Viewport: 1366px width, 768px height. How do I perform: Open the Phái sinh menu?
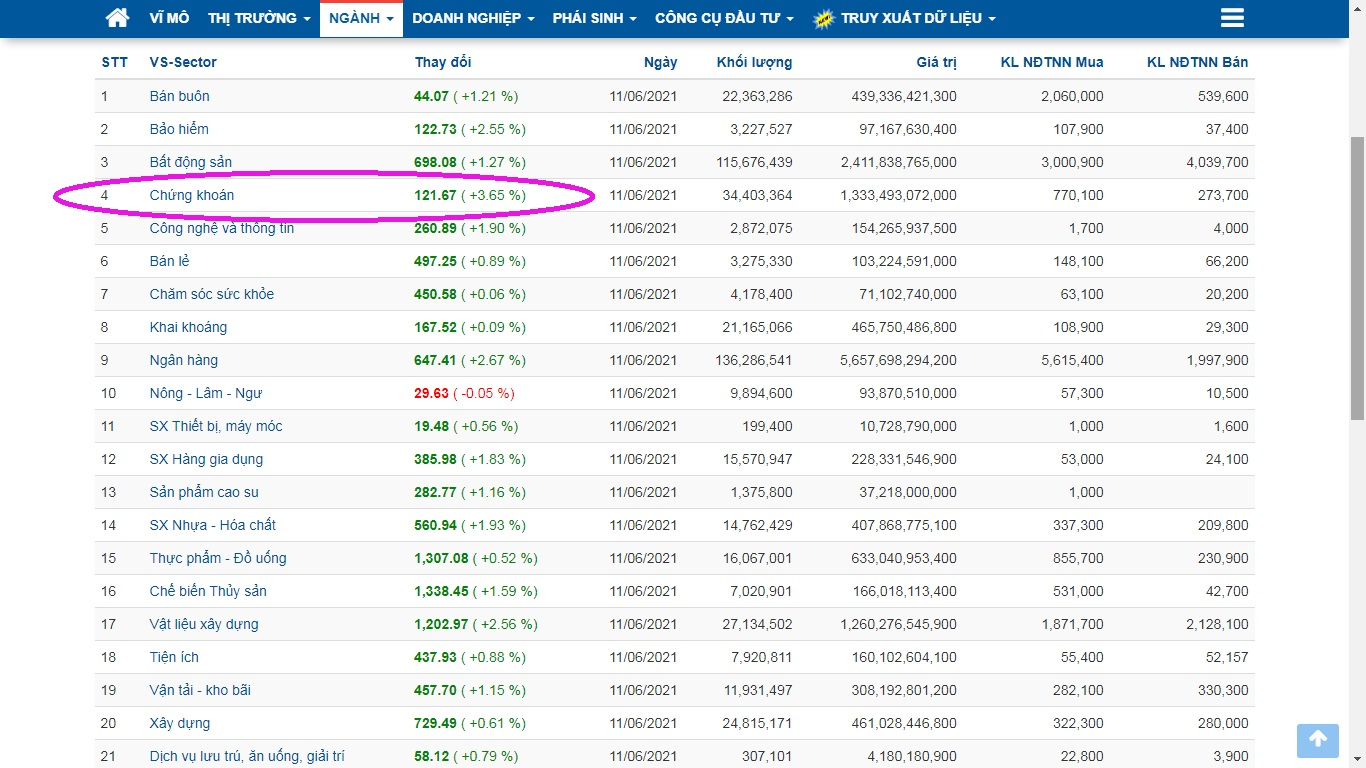(594, 18)
